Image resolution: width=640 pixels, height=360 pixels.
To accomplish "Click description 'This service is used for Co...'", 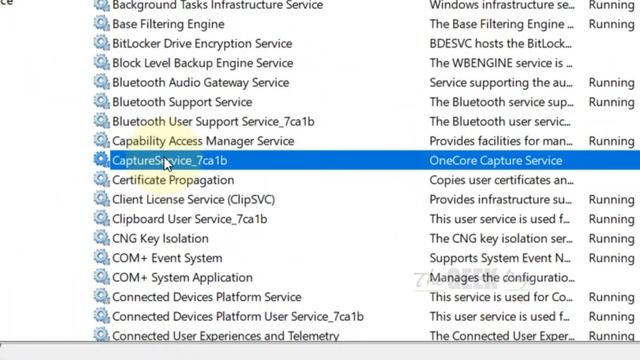I will tap(501, 297).
